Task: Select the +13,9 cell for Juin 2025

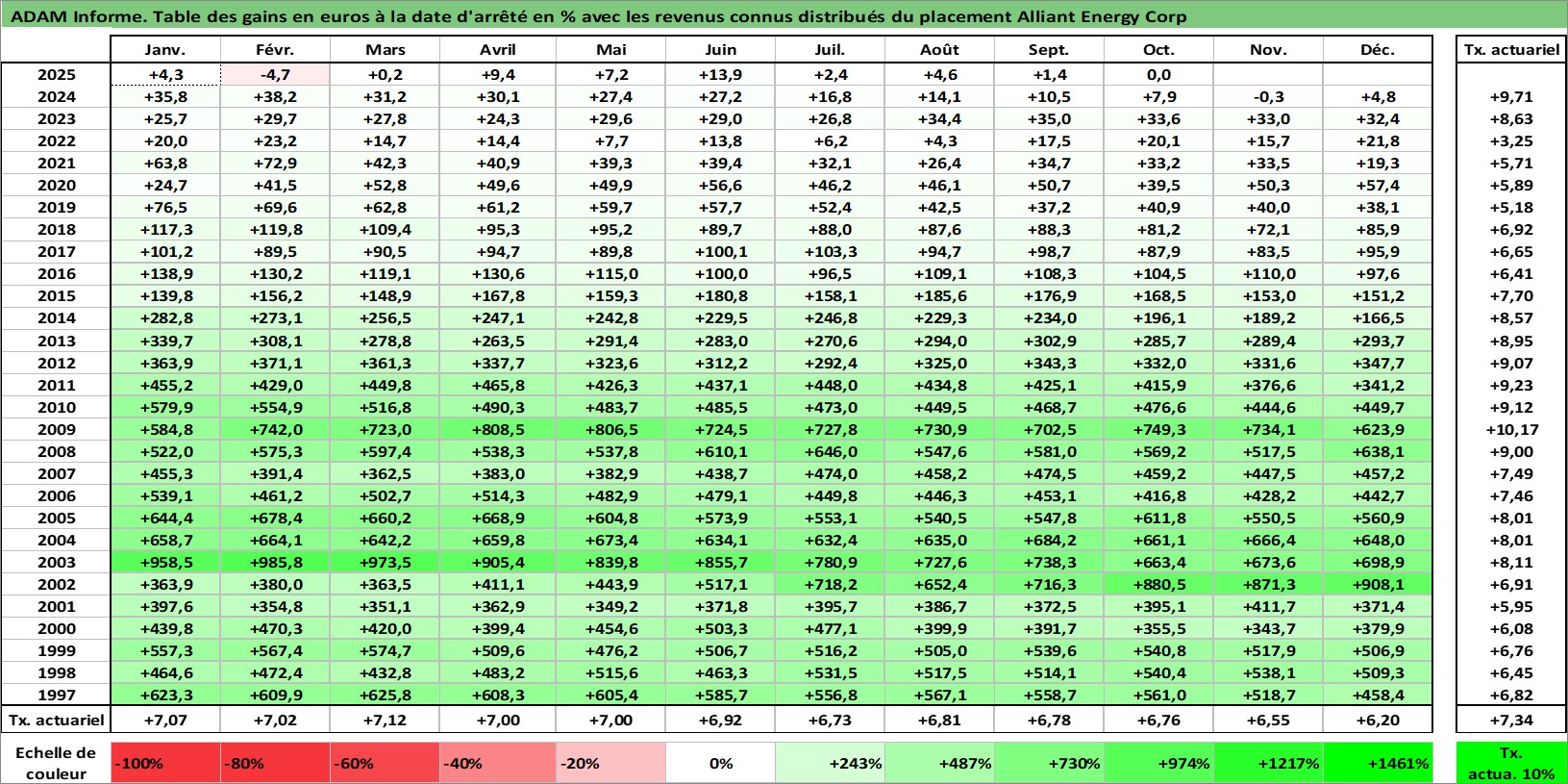Action: pos(721,75)
